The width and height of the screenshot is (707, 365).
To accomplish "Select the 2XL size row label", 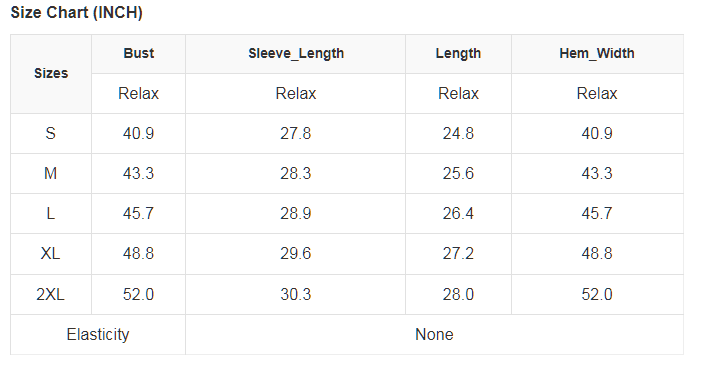I will coord(51,294).
